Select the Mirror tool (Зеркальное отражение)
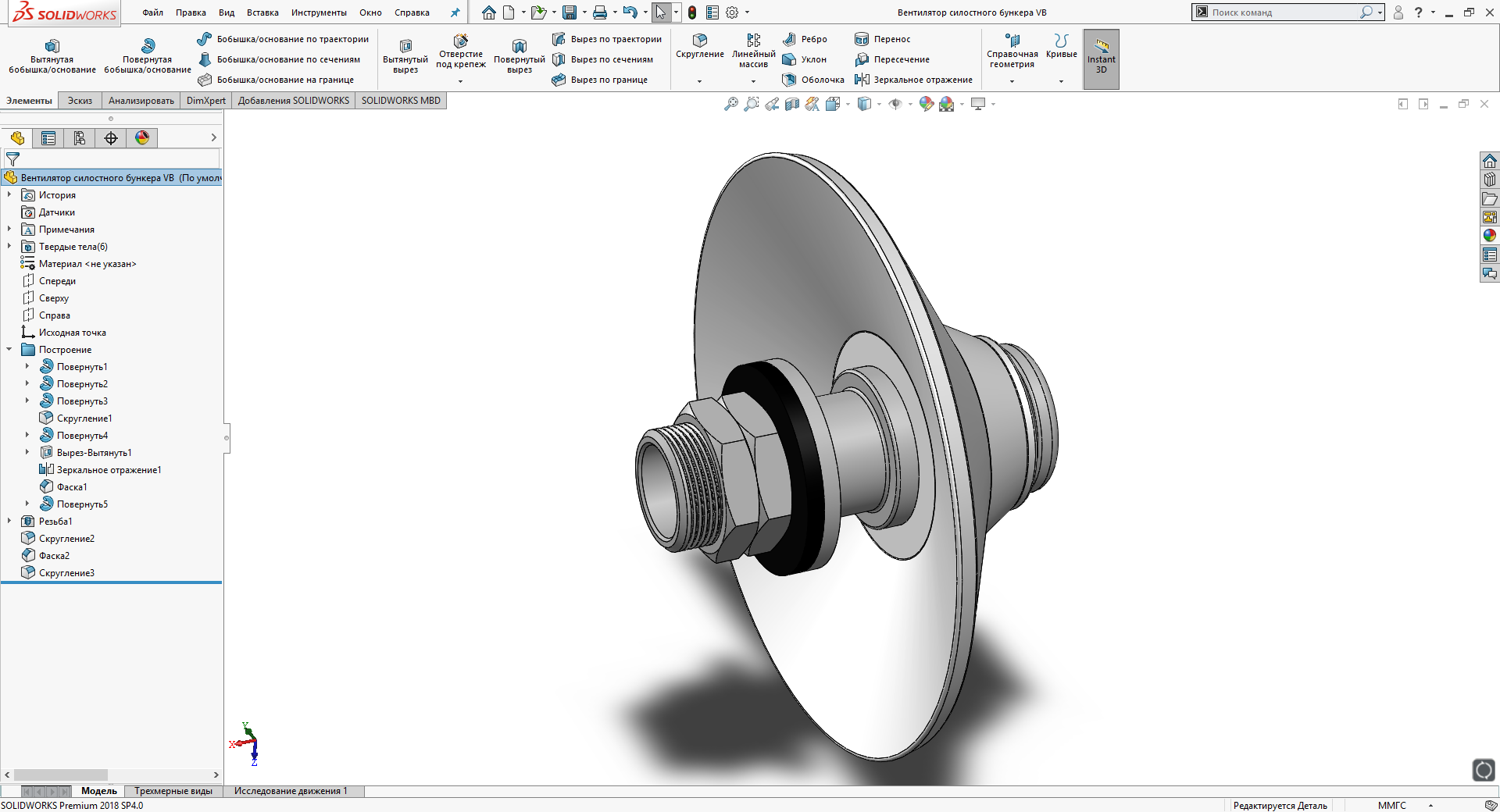 (x=913, y=80)
